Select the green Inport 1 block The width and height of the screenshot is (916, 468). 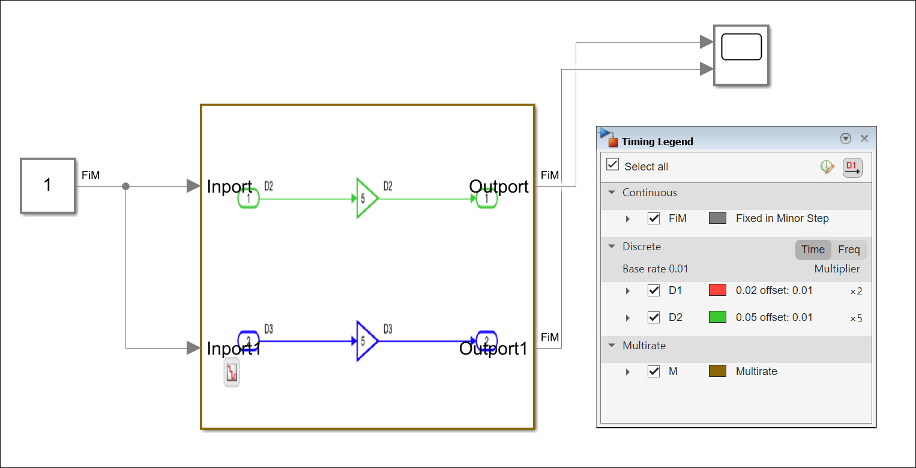tap(248, 199)
